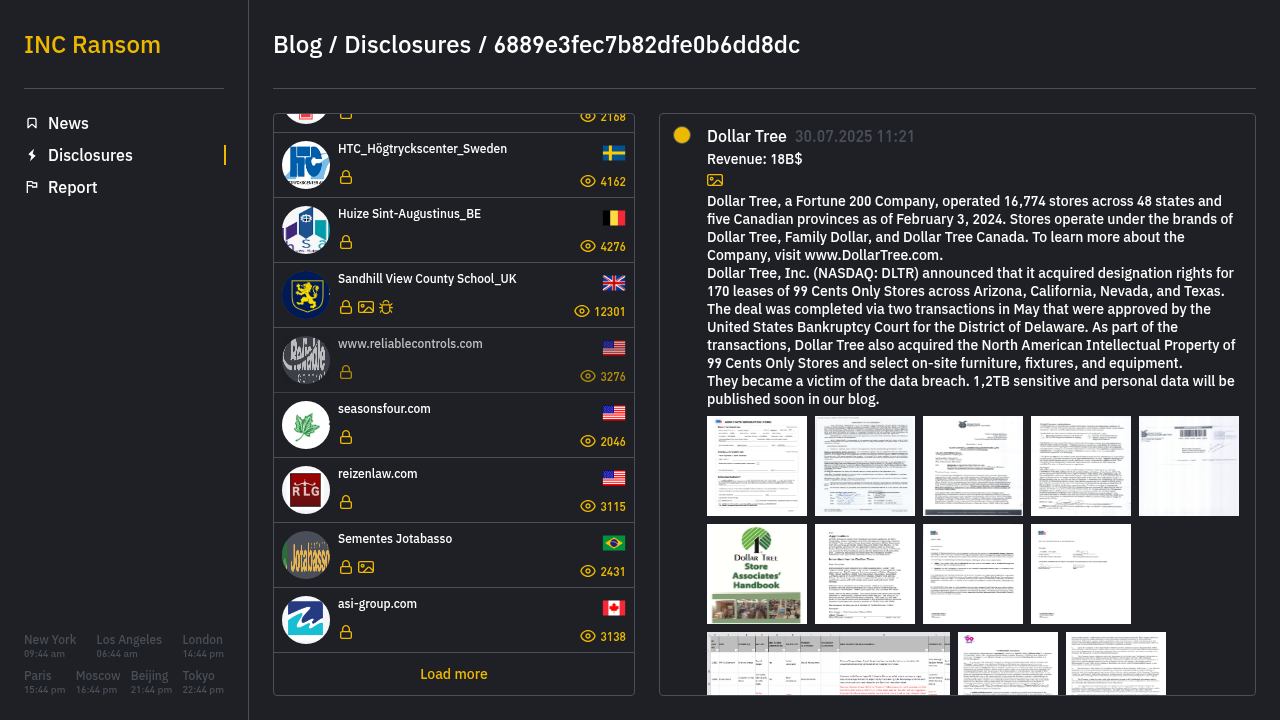The image size is (1280, 720).
Task: Click the lock icon under asi-group.com
Action: (346, 632)
